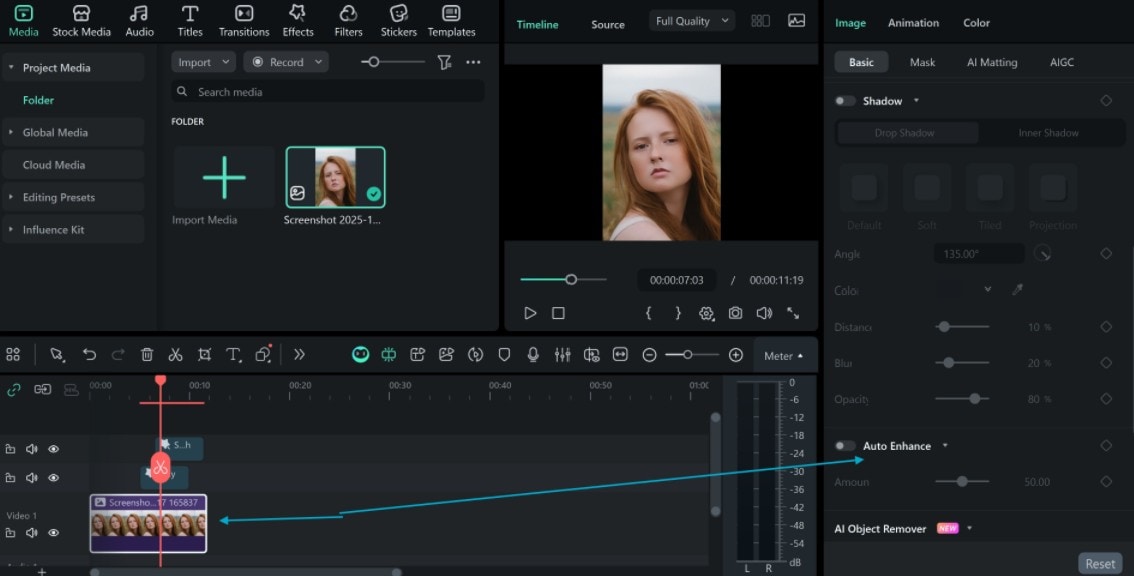
Task: Open the Full Quality dropdown
Action: coord(692,21)
